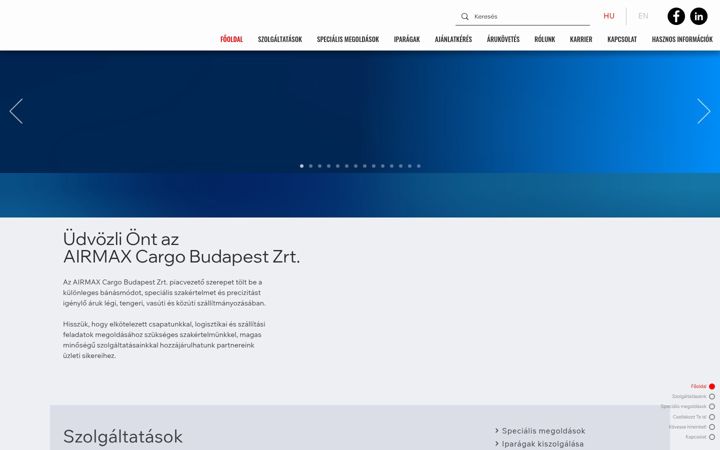Switch language to EN

pos(643,16)
